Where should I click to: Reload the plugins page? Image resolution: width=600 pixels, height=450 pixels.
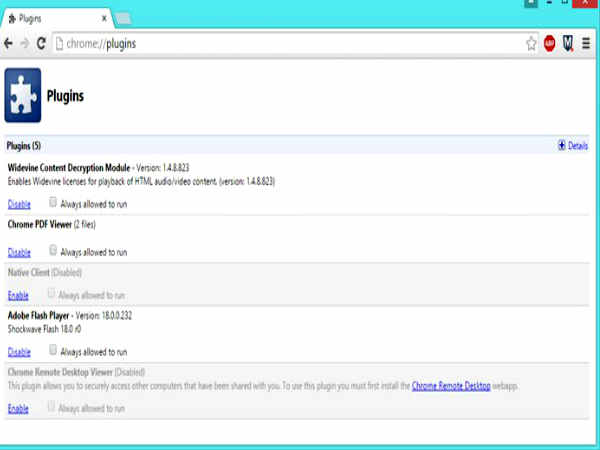pos(41,44)
